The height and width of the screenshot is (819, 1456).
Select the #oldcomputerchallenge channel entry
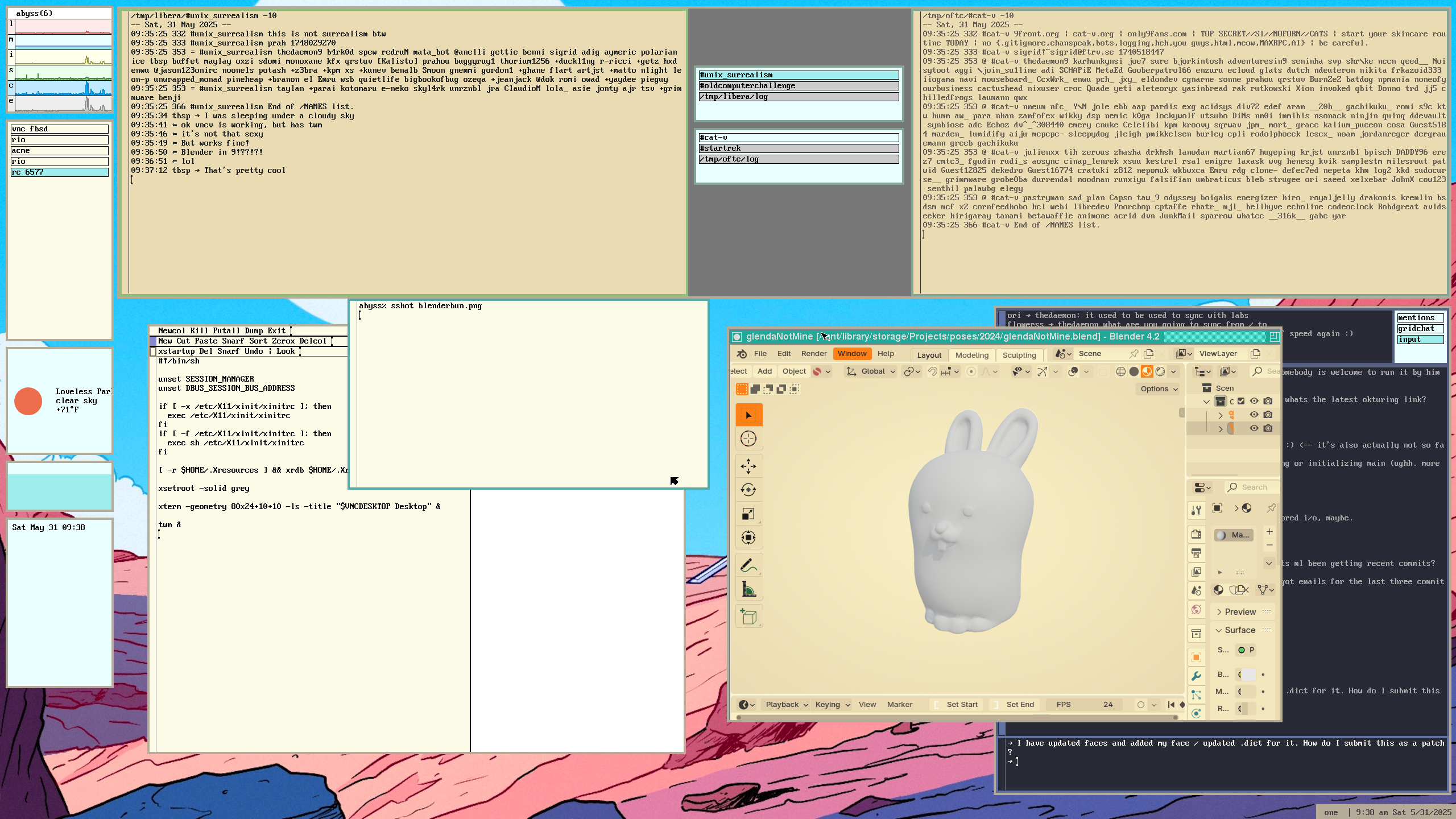(x=799, y=86)
